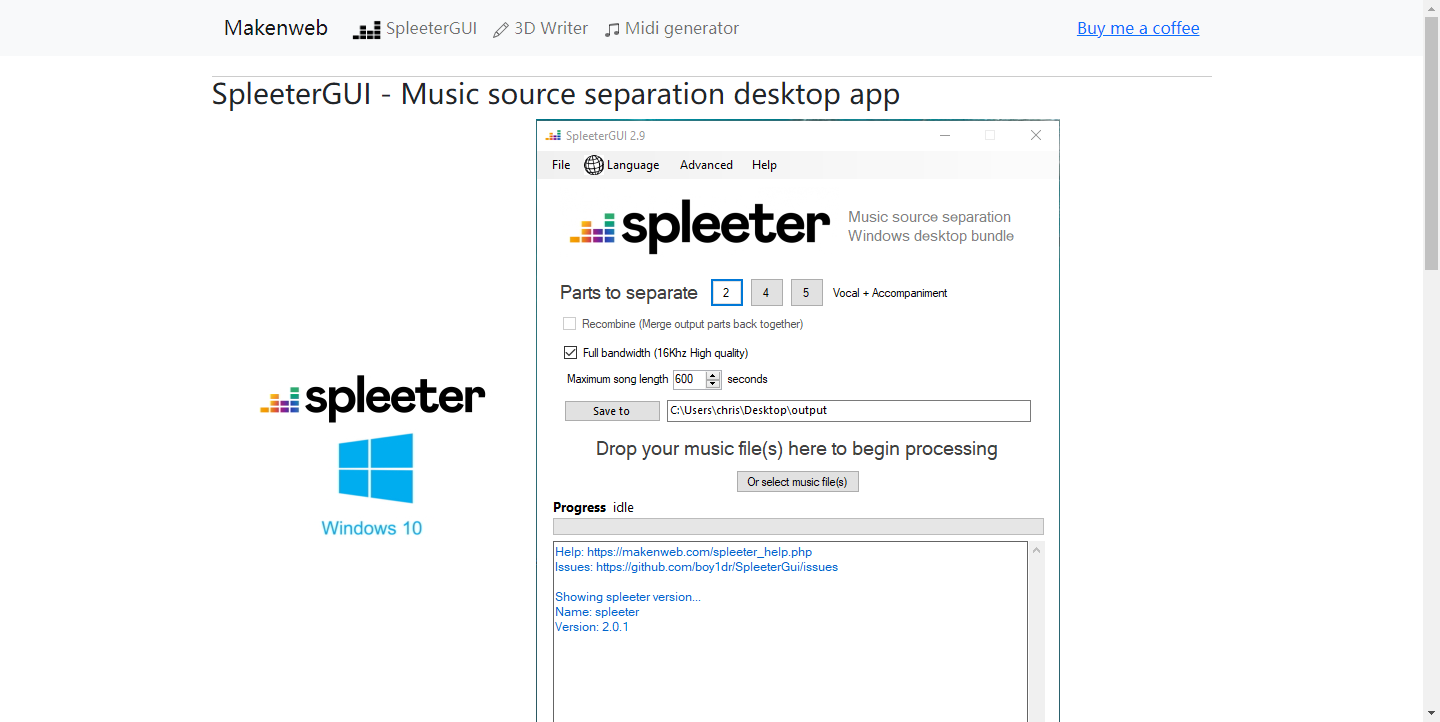Click the 'Name: spleeter' log line

click(x=597, y=612)
